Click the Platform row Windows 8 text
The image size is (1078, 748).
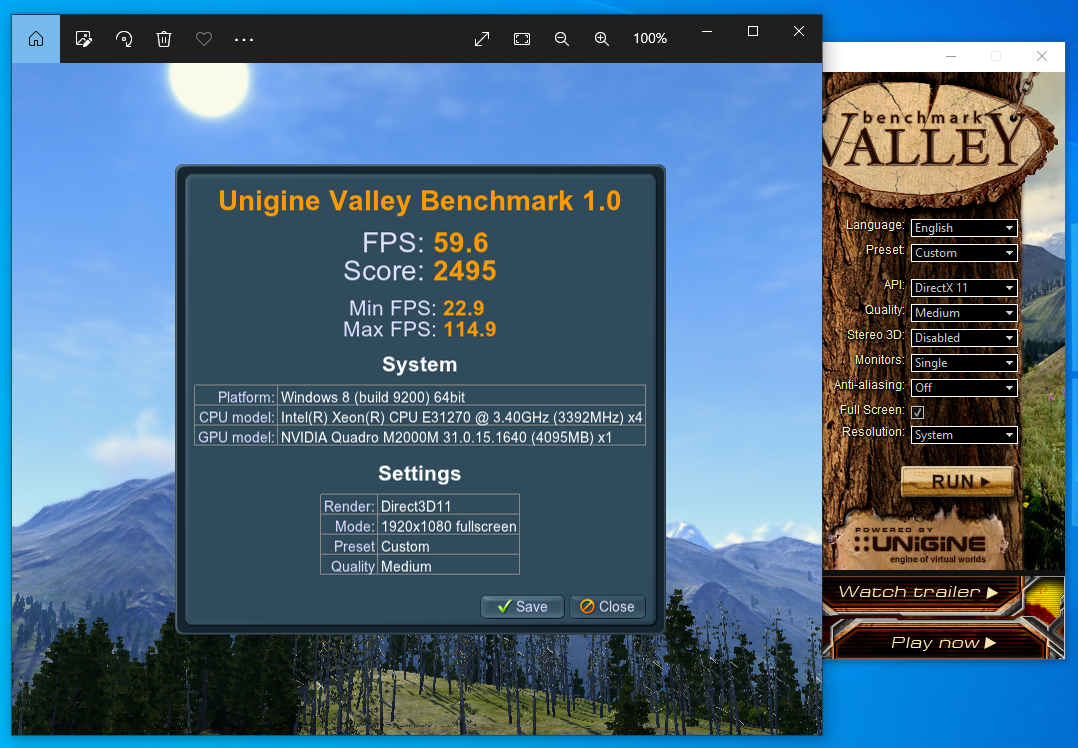[373, 397]
